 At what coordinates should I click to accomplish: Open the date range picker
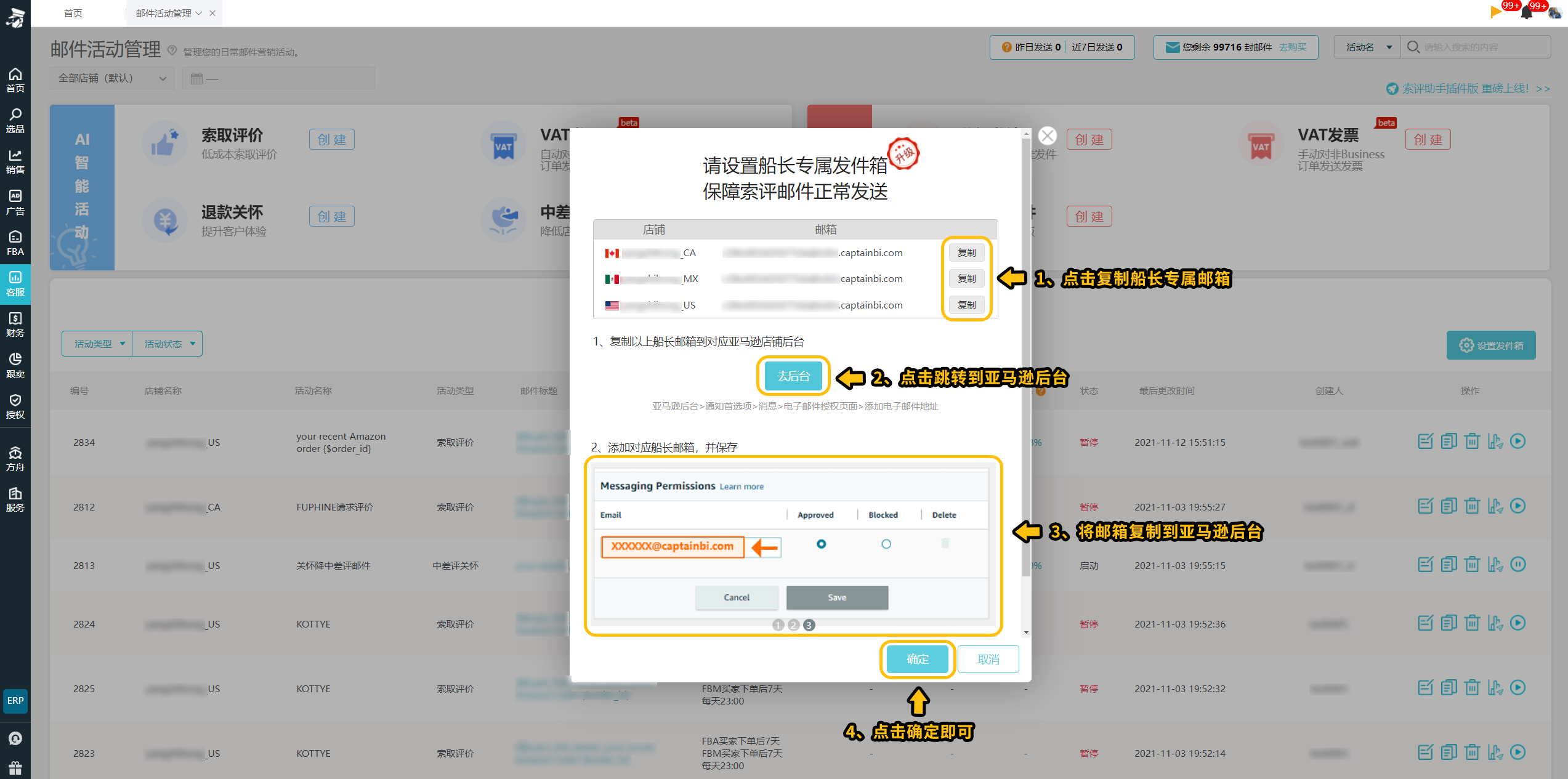pyautogui.click(x=278, y=78)
